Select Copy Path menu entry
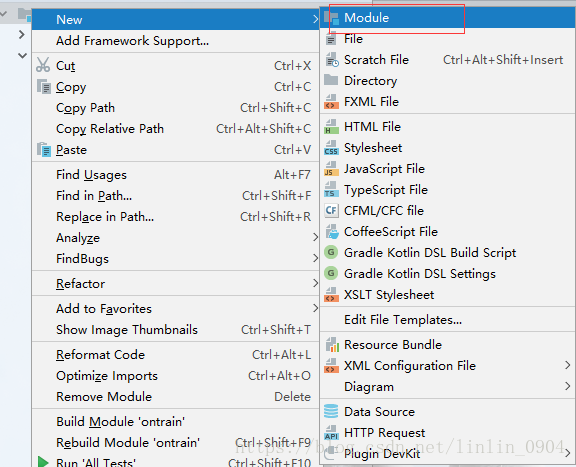576x467 pixels. pos(175,108)
